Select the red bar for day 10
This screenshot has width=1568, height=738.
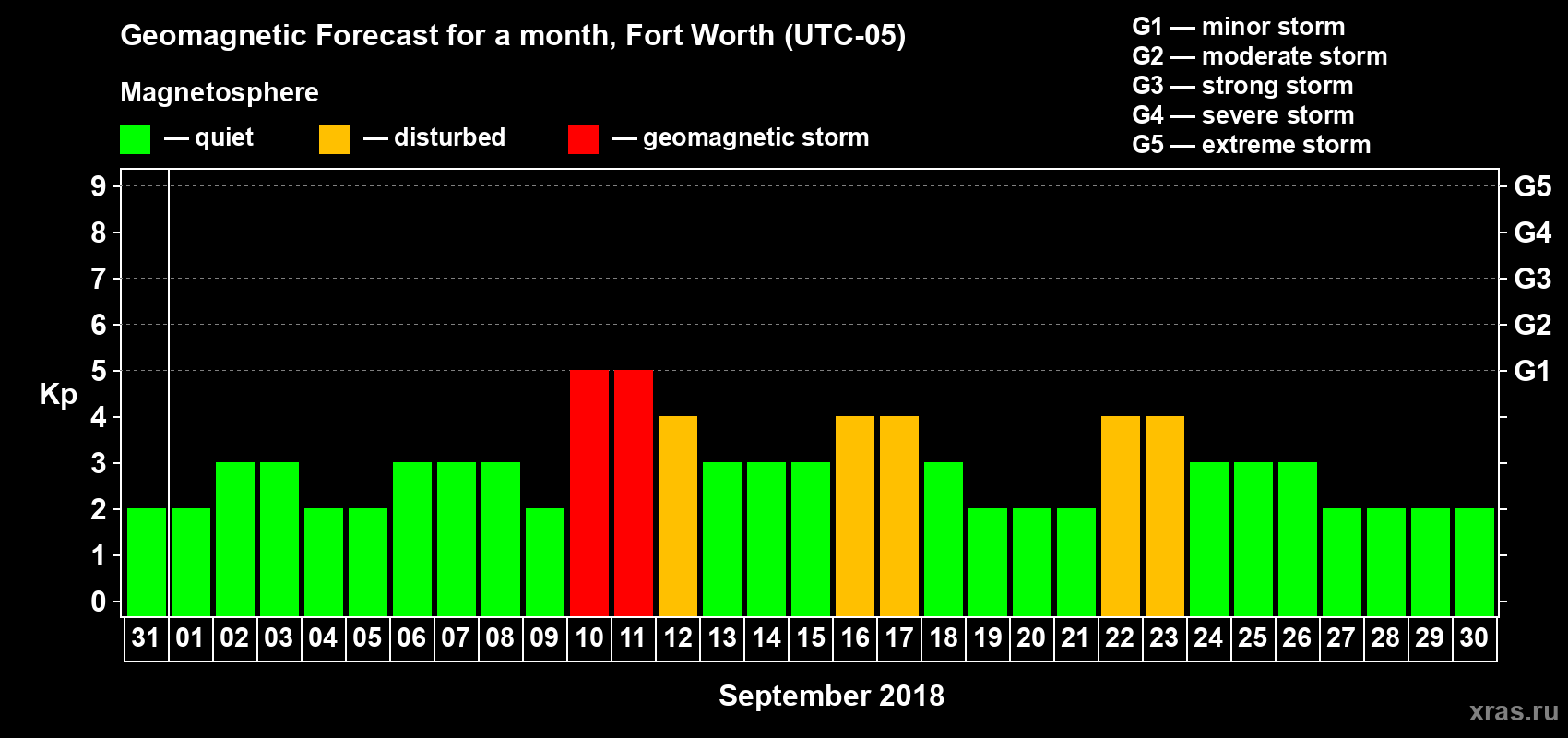[x=589, y=493]
